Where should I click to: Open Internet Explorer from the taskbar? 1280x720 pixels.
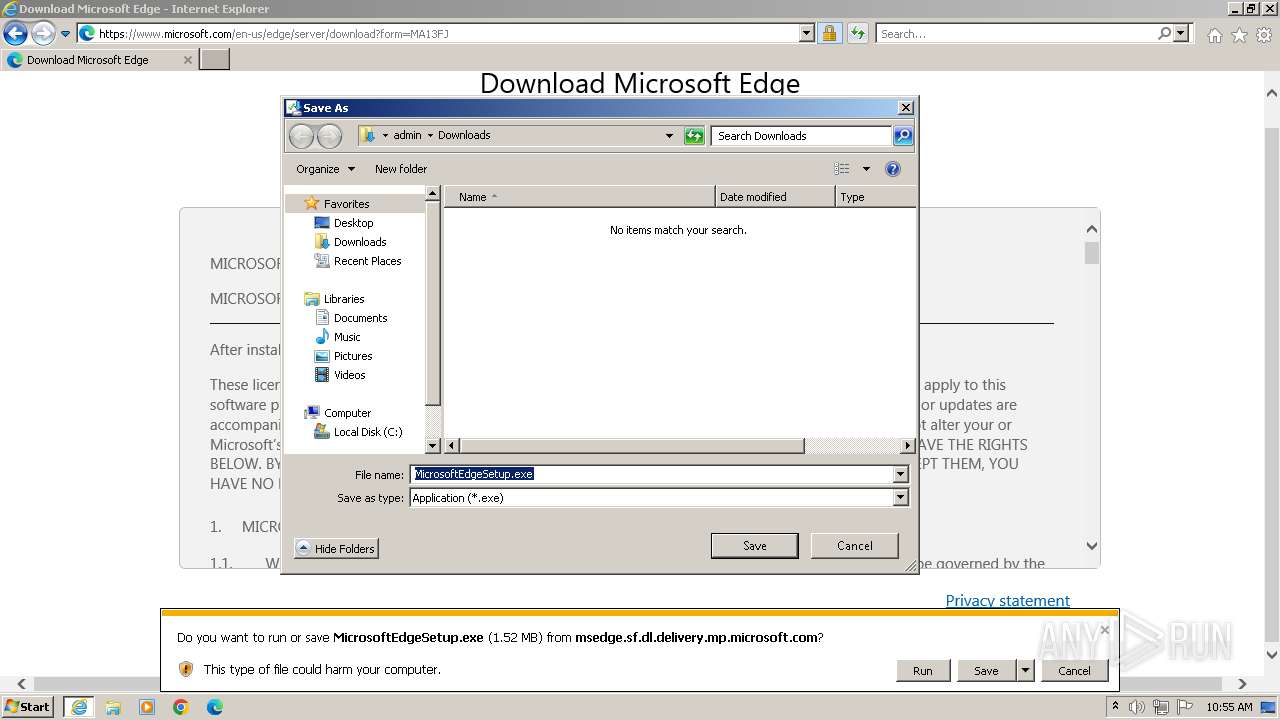click(x=78, y=707)
